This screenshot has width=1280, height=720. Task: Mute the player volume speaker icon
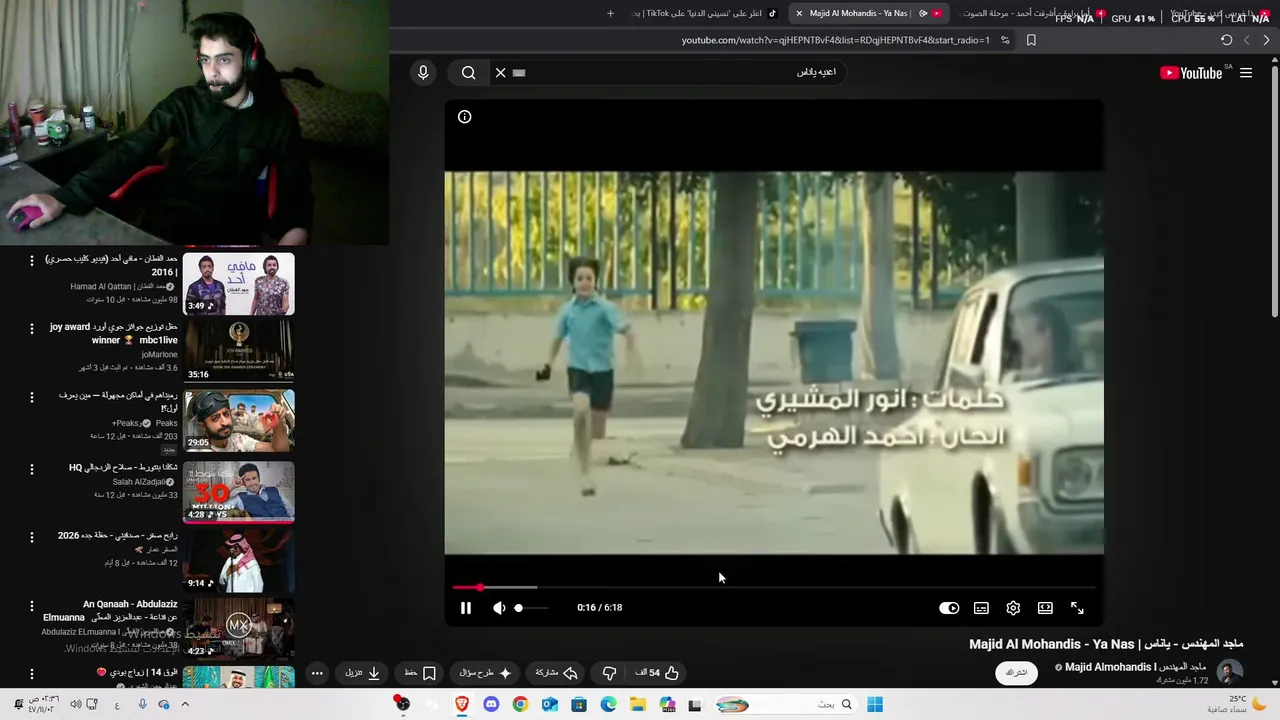499,608
